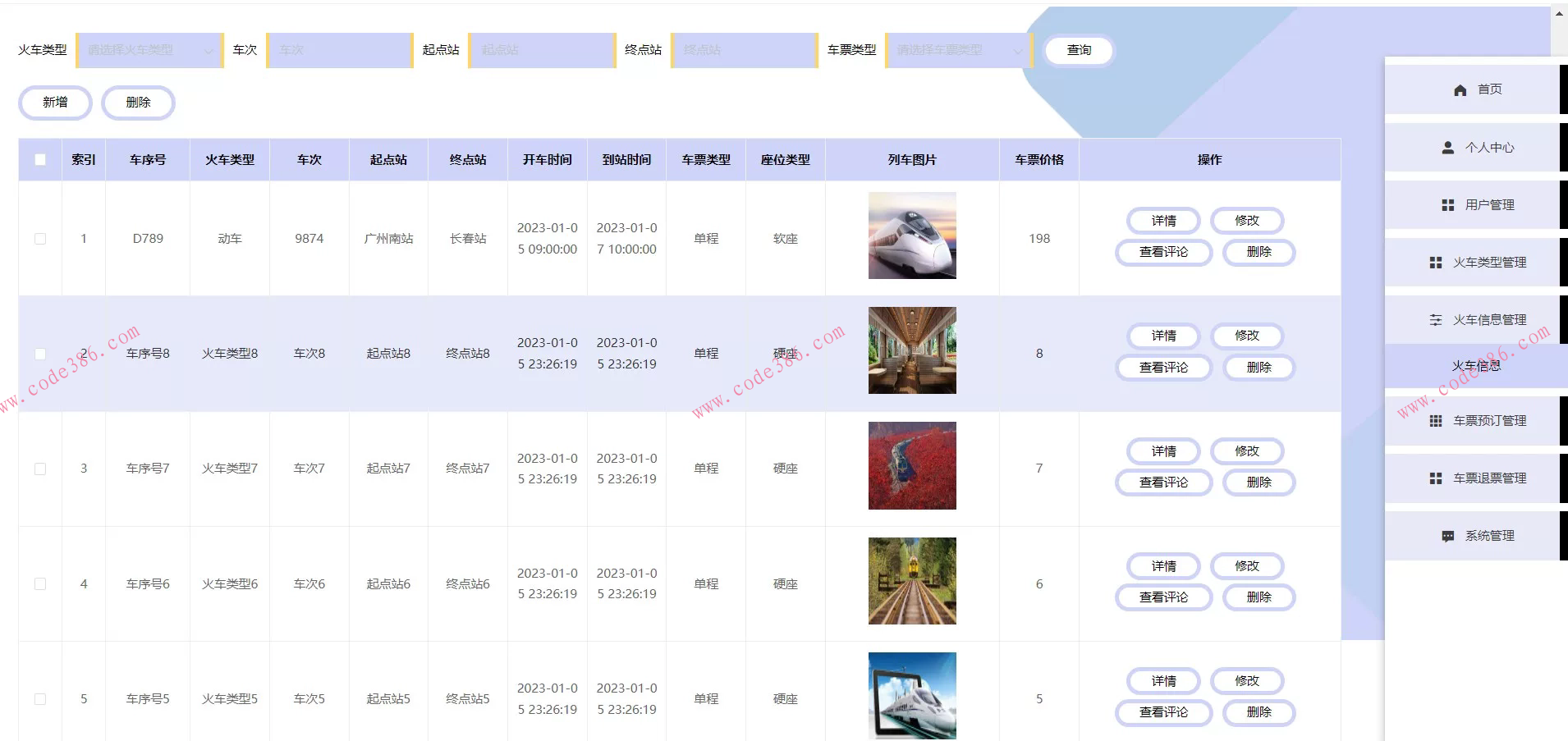
Task: Open 车票预订管理 using its dotted grid icon
Action: tap(1435, 420)
